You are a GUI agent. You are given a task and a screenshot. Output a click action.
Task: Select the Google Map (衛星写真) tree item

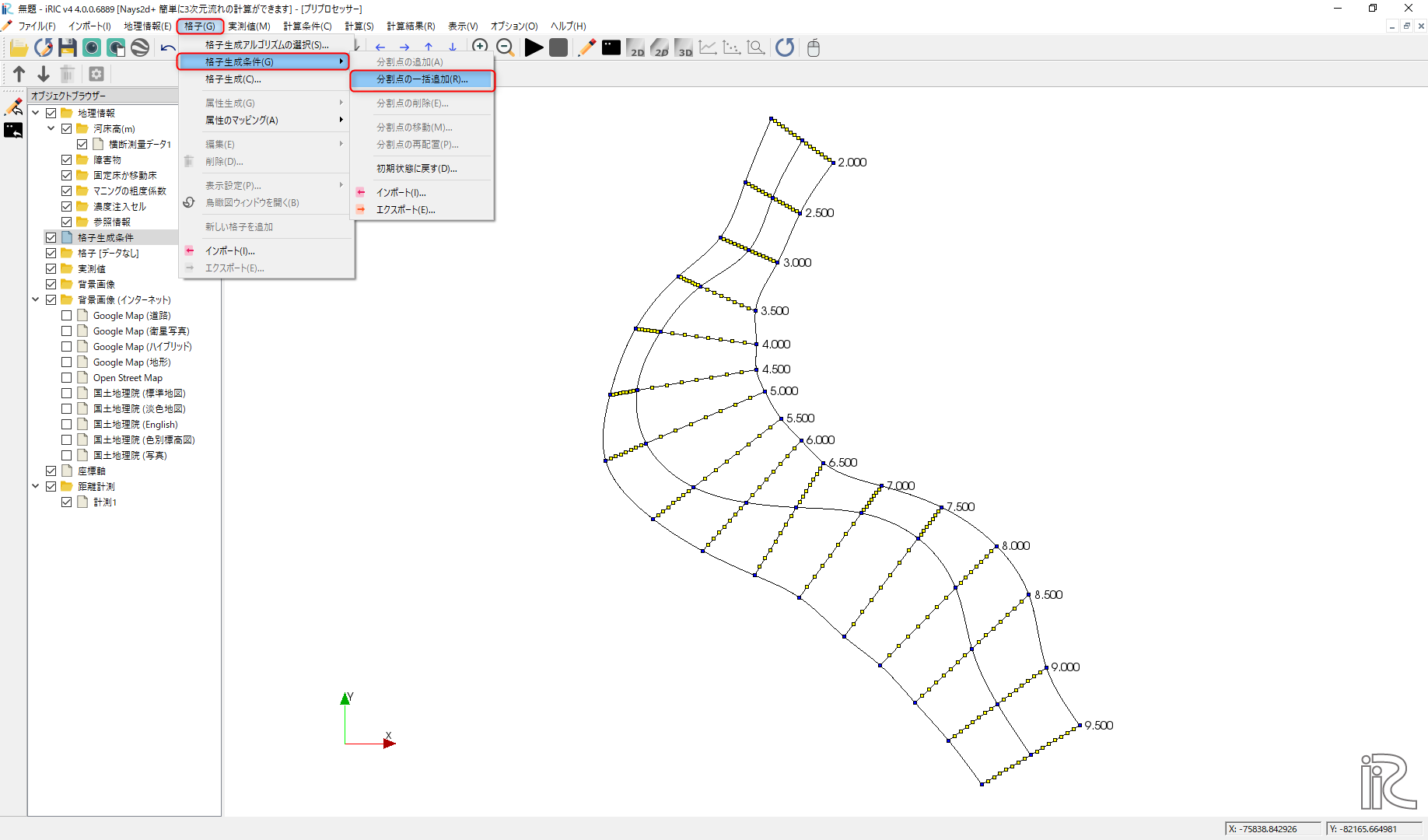click(141, 331)
